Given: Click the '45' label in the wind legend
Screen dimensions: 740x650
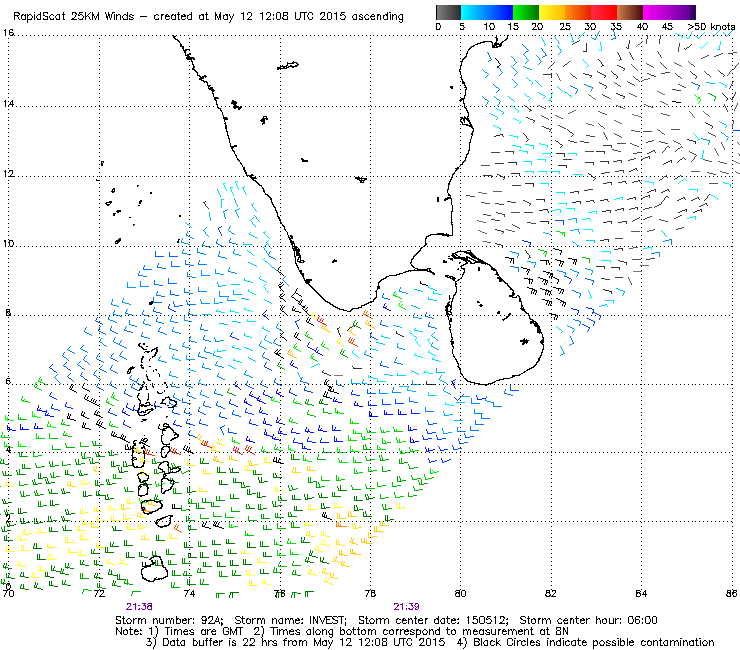Looking at the screenshot, I should pyautogui.click(x=667, y=27).
